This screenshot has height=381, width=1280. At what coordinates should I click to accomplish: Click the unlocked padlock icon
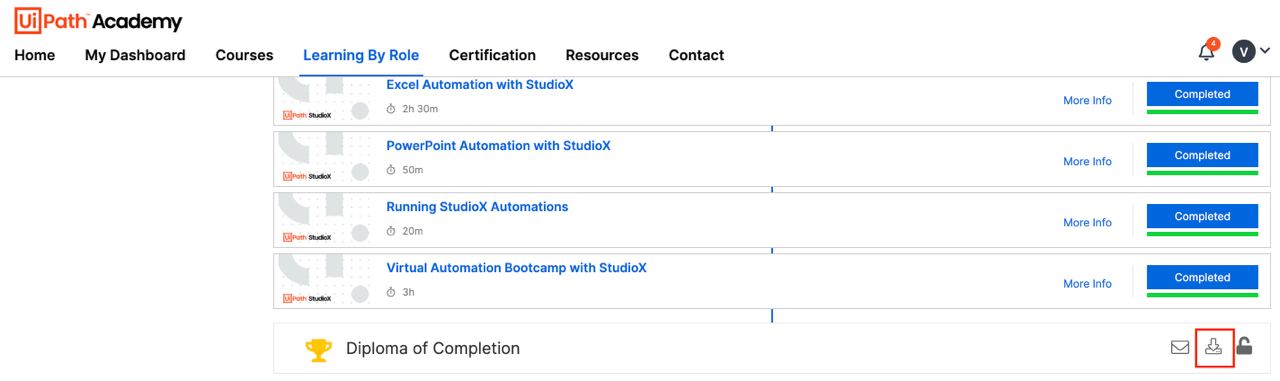click(x=1244, y=346)
